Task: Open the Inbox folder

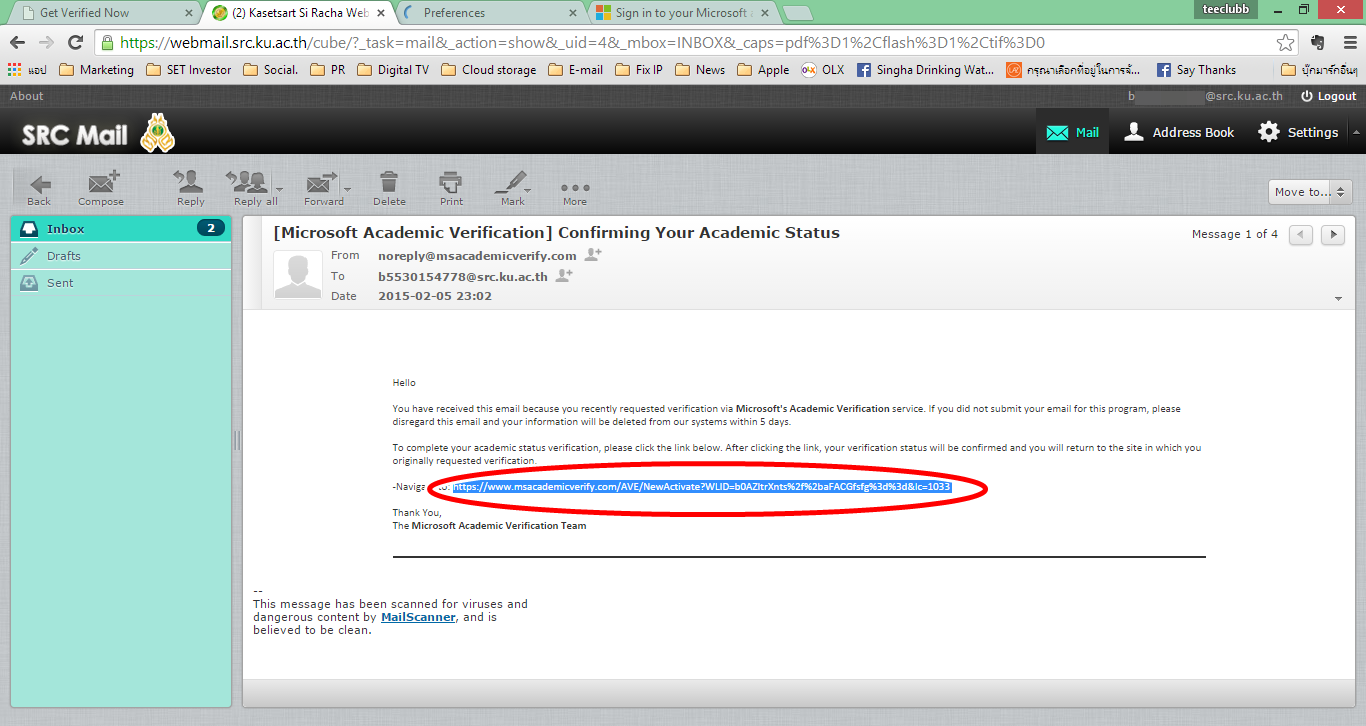Action: pos(120,228)
